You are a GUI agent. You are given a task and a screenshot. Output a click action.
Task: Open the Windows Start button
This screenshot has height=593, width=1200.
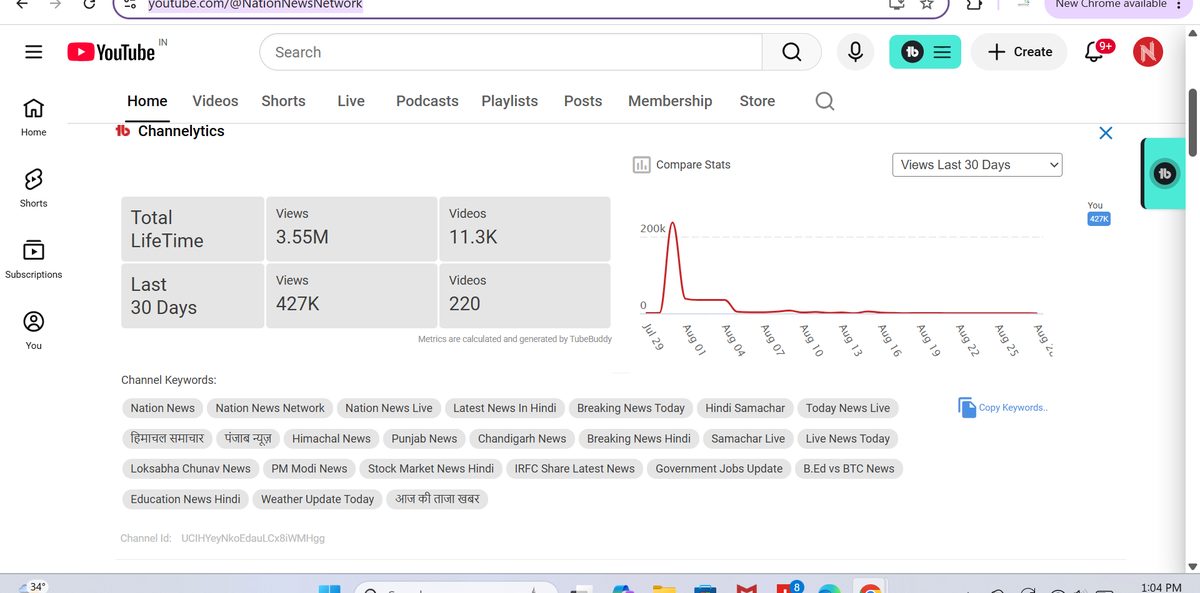pyautogui.click(x=330, y=588)
